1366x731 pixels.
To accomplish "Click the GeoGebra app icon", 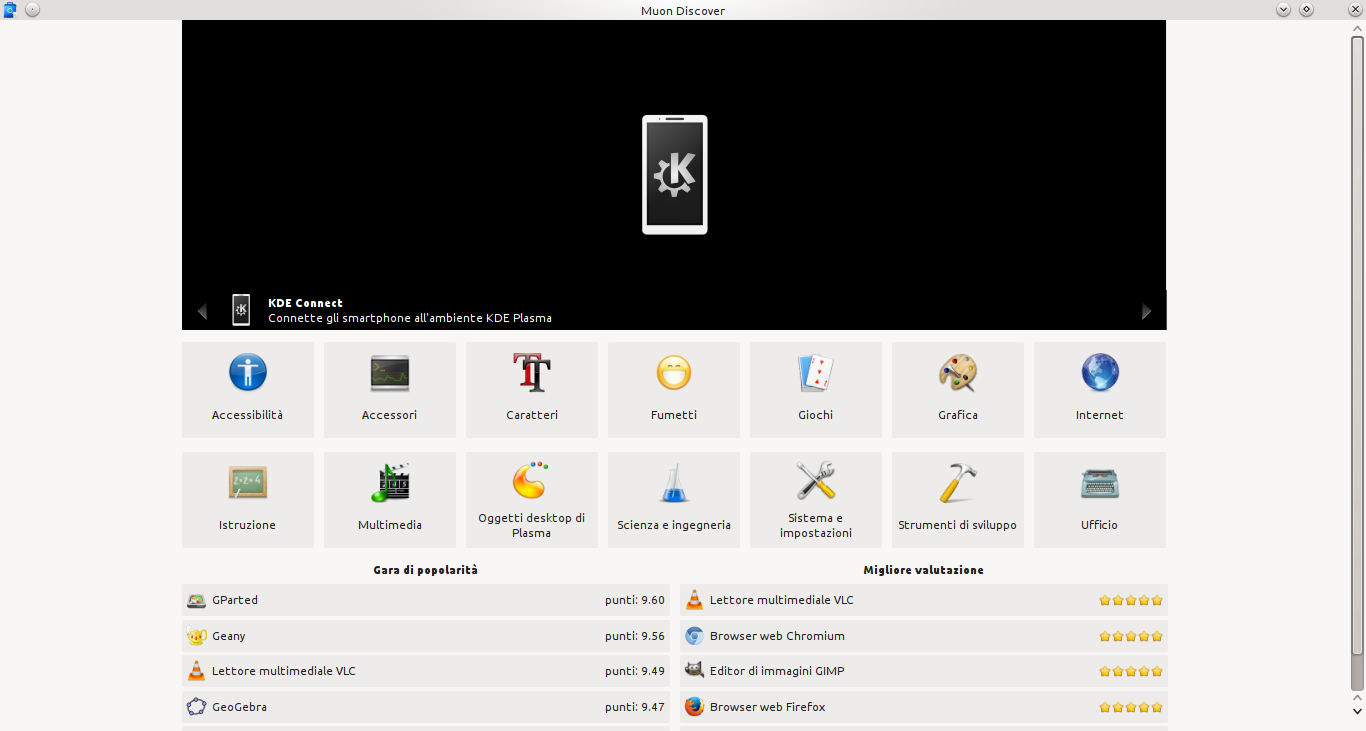I will 196,707.
